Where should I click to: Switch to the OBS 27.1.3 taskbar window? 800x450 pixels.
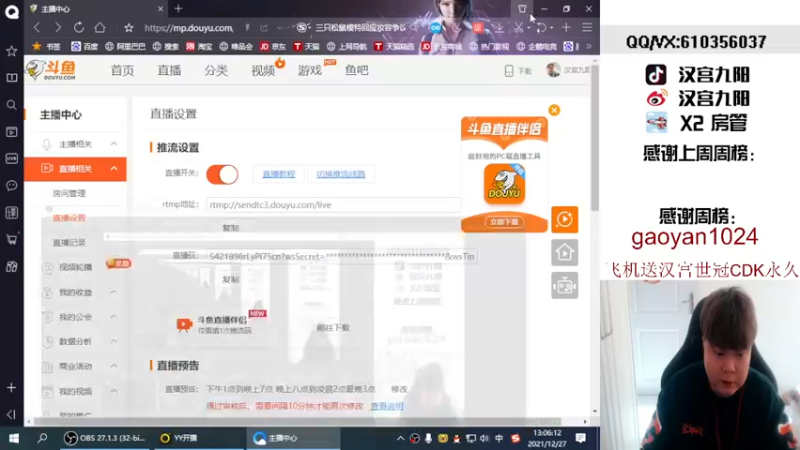(105, 438)
